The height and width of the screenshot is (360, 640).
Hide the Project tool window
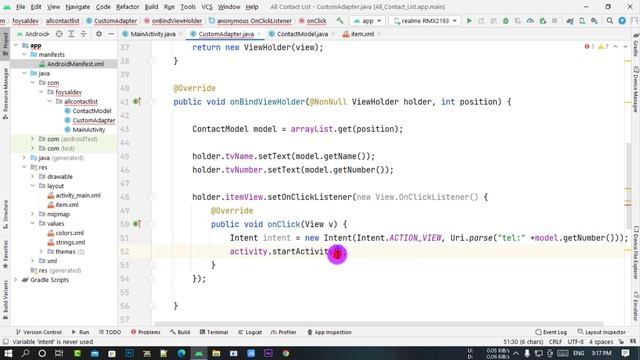111,34
